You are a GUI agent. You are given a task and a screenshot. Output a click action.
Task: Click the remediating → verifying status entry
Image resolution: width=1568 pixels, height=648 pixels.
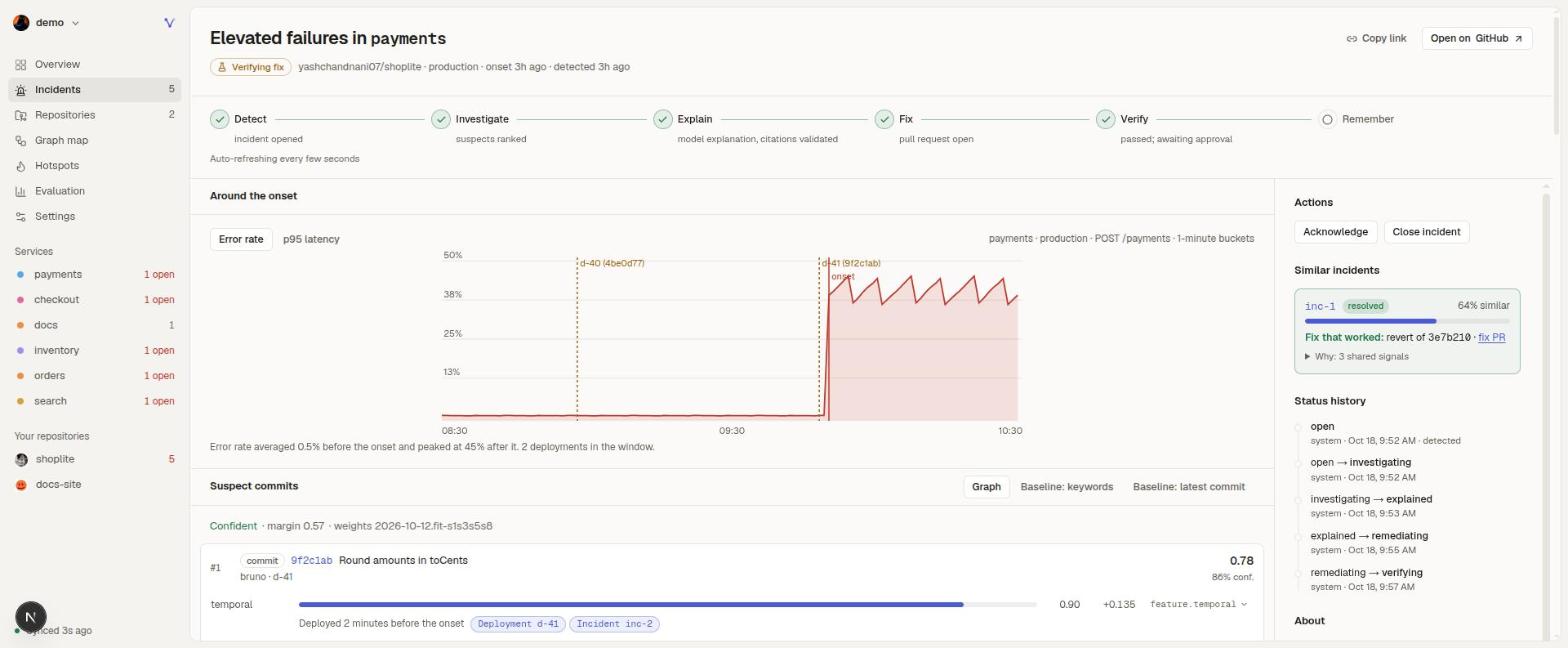(1366, 580)
